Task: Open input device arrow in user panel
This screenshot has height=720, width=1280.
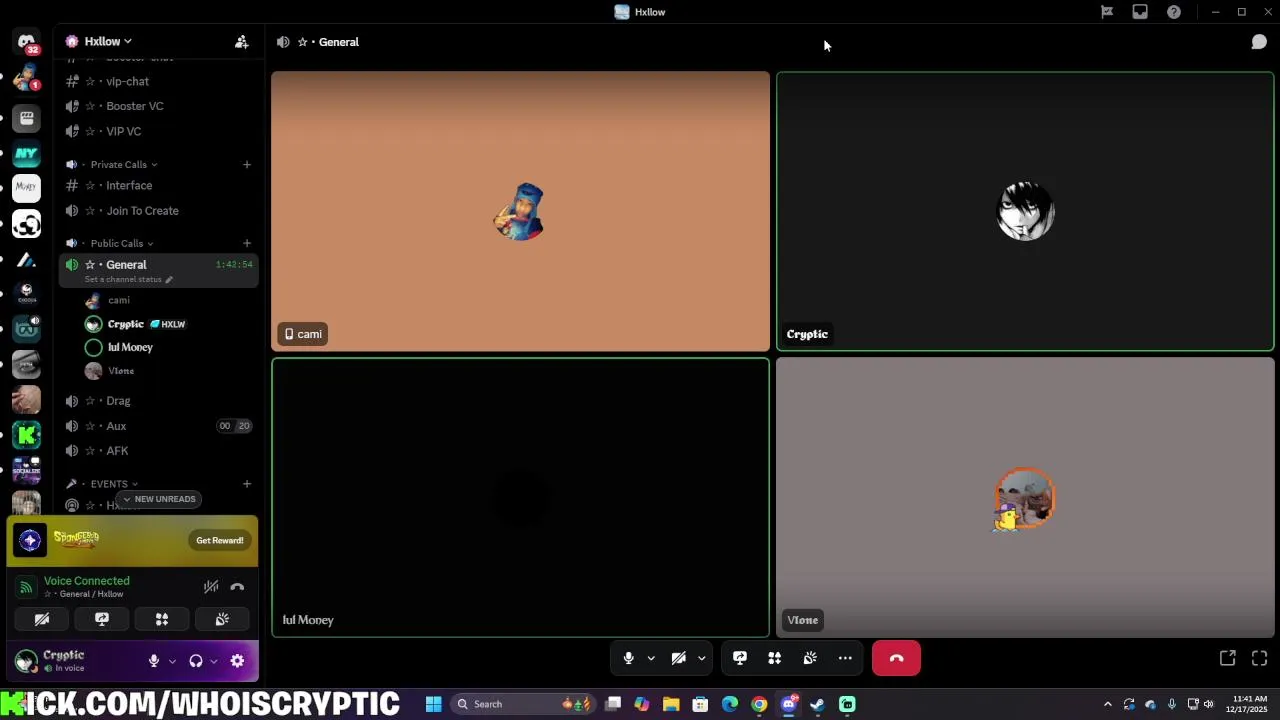Action: [x=172, y=661]
